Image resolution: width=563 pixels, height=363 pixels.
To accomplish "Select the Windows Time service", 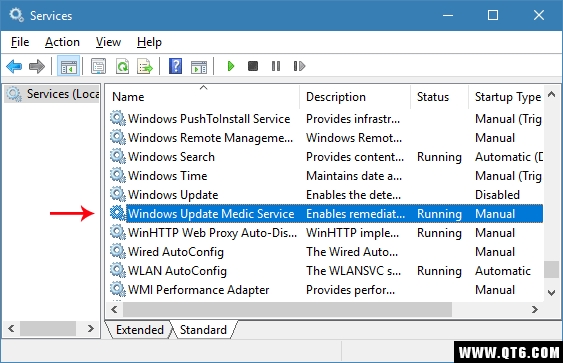I will coord(168,176).
